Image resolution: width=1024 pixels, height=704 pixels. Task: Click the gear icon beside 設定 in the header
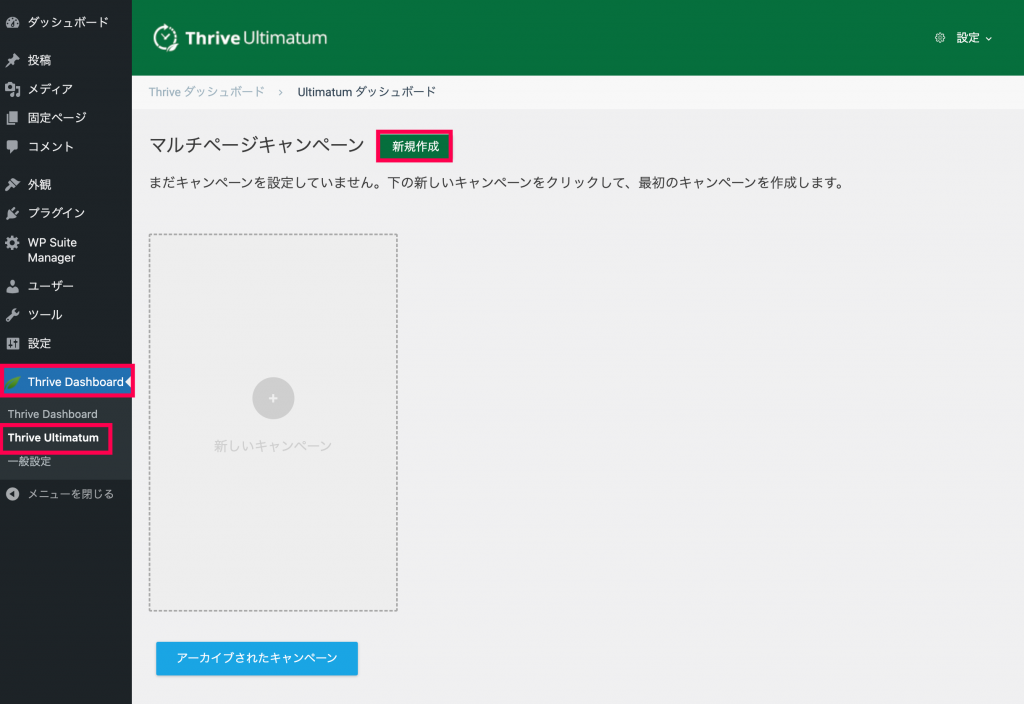point(940,38)
